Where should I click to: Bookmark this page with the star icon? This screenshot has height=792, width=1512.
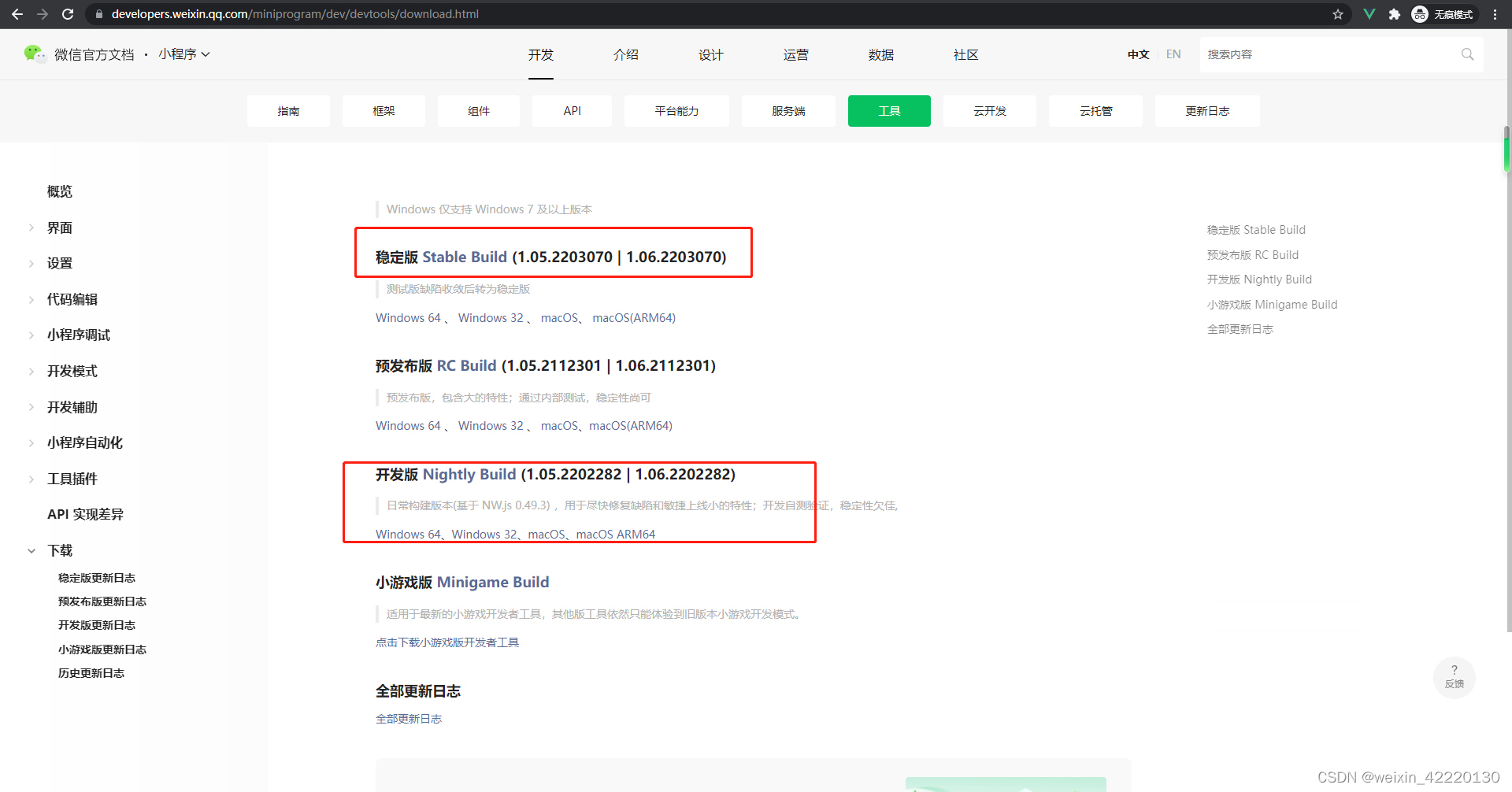1338,14
